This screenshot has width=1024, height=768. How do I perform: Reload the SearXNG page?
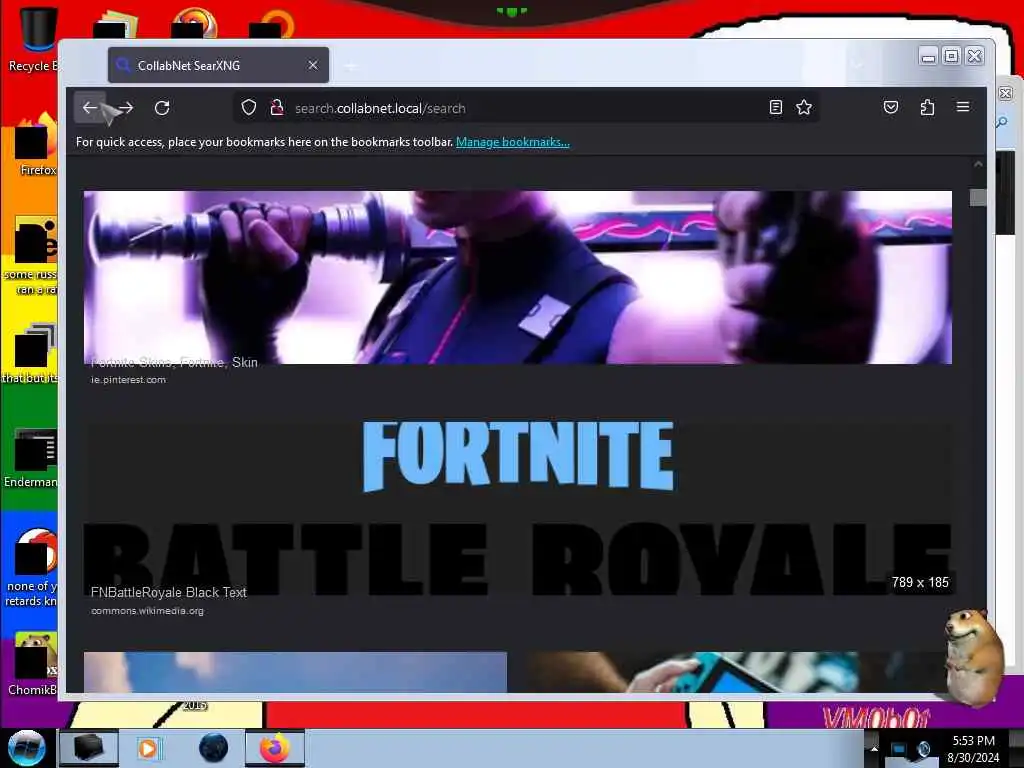point(162,108)
